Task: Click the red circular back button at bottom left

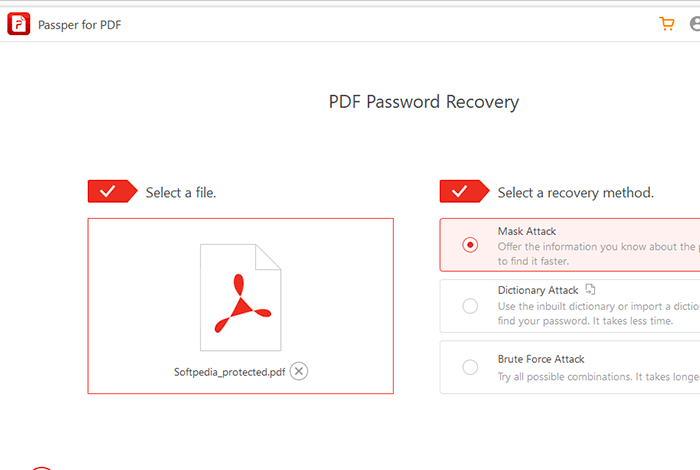Action: pyautogui.click(x=42, y=468)
